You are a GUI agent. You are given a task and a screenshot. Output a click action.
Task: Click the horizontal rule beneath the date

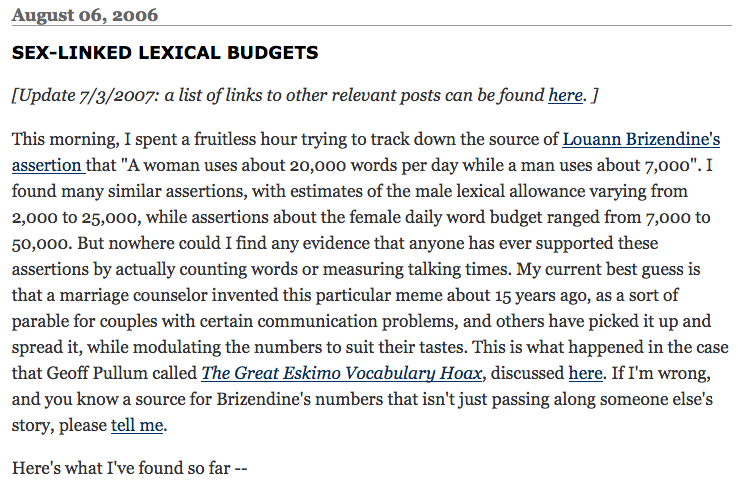(x=369, y=26)
